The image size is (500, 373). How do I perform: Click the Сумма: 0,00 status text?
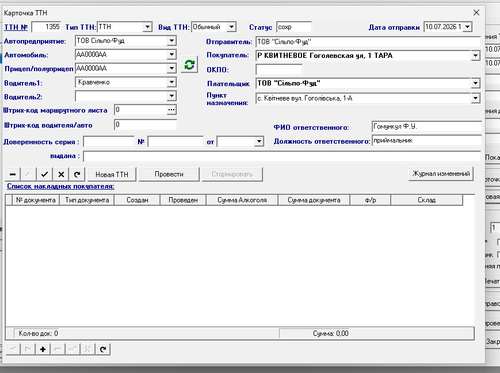coord(331,333)
